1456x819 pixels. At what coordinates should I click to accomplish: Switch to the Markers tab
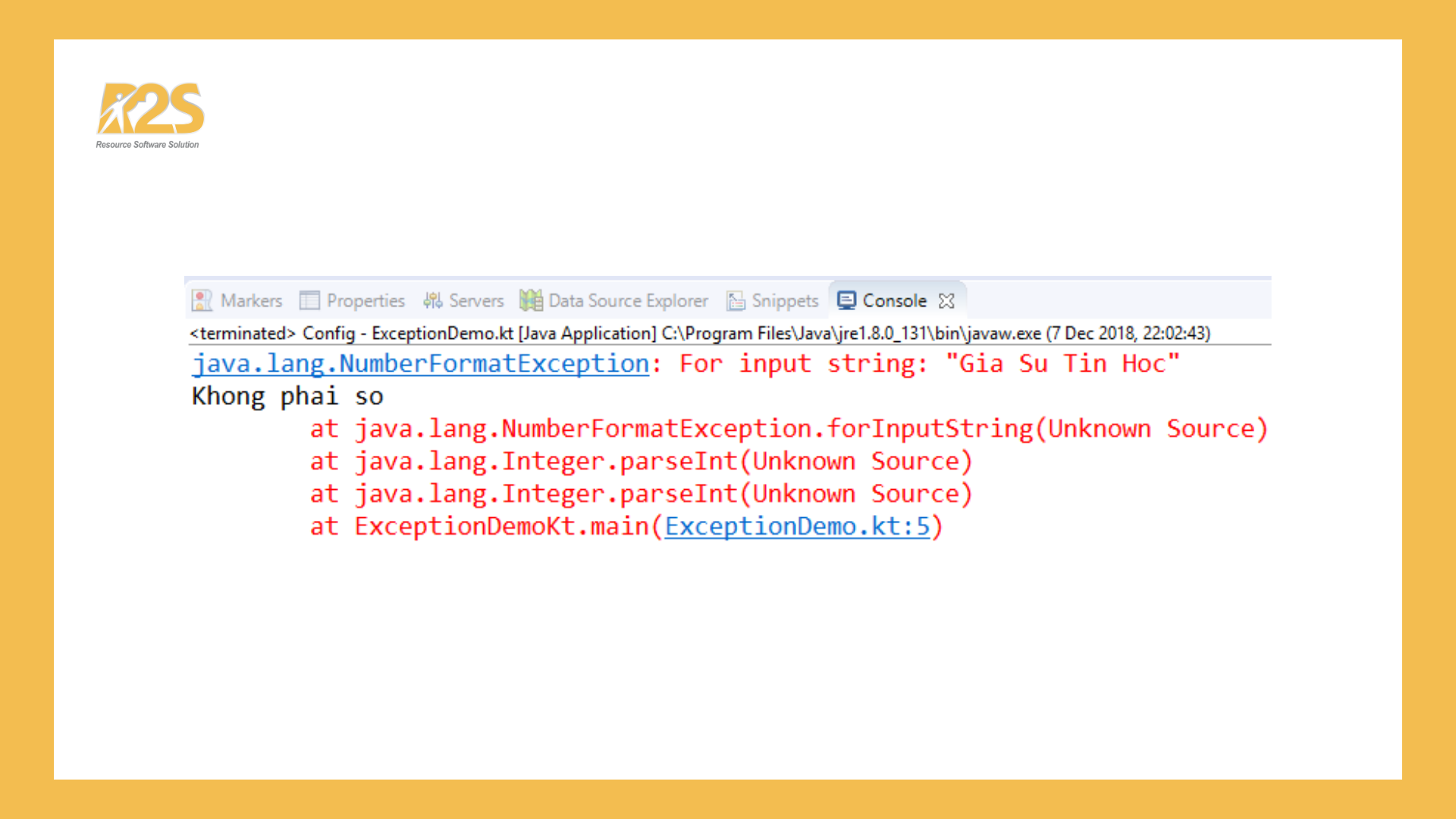coord(251,300)
